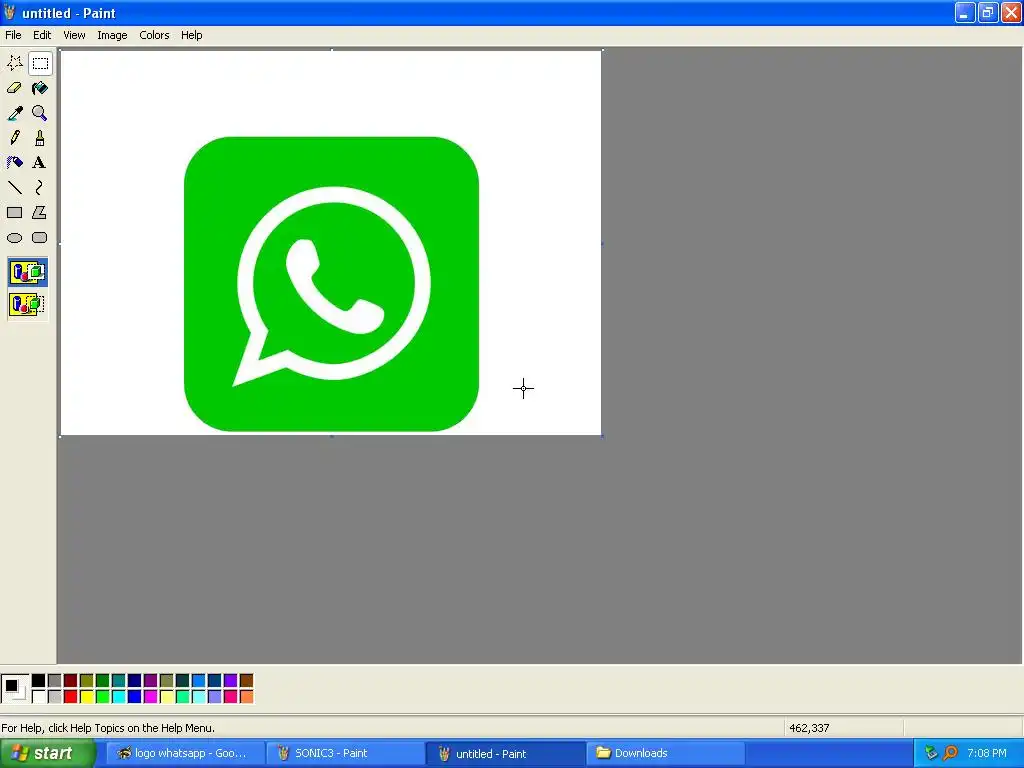Pick the purple palette color in top row
This screenshot has height=768, width=1024.
pyautogui.click(x=150, y=680)
